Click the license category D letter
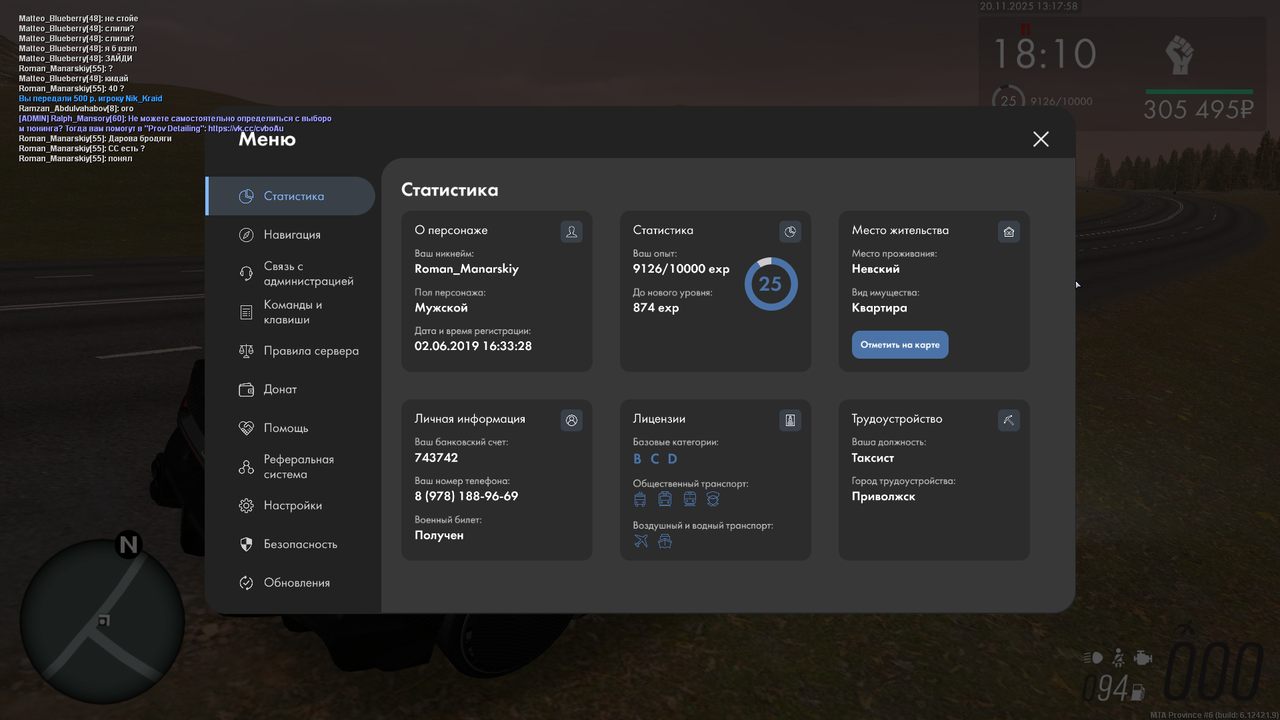Image resolution: width=1280 pixels, height=720 pixels. [672, 459]
